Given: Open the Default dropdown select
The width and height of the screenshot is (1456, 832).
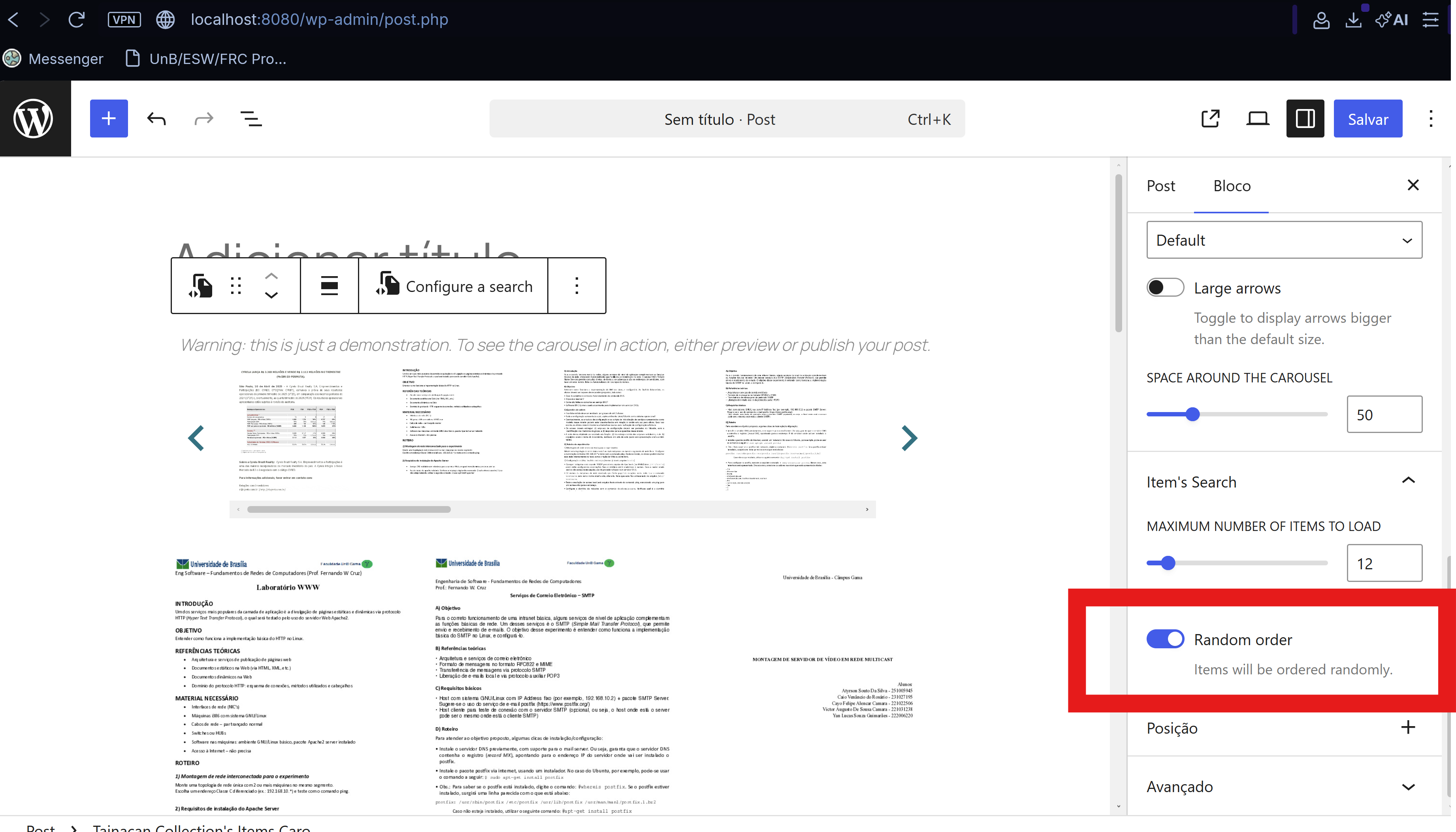Looking at the screenshot, I should 1284,240.
